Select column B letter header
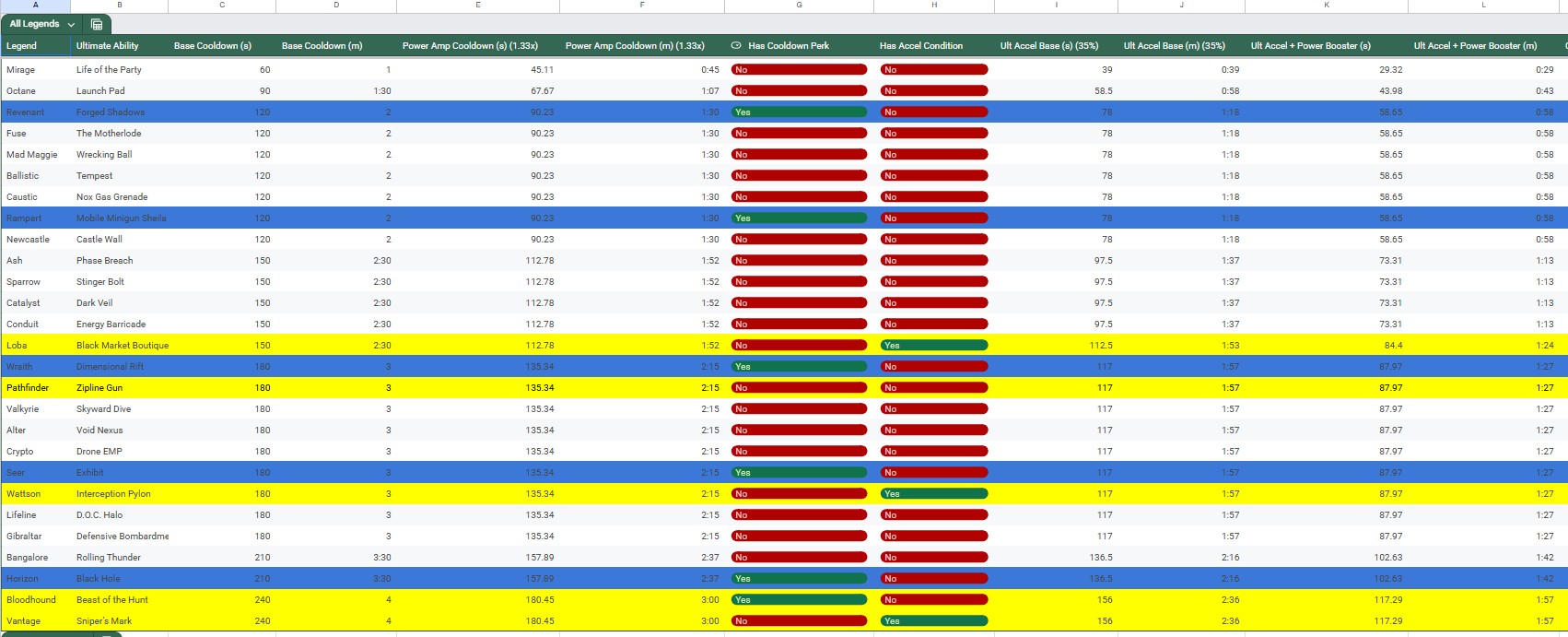Viewport: 1568px width, 637px height. [120, 6]
